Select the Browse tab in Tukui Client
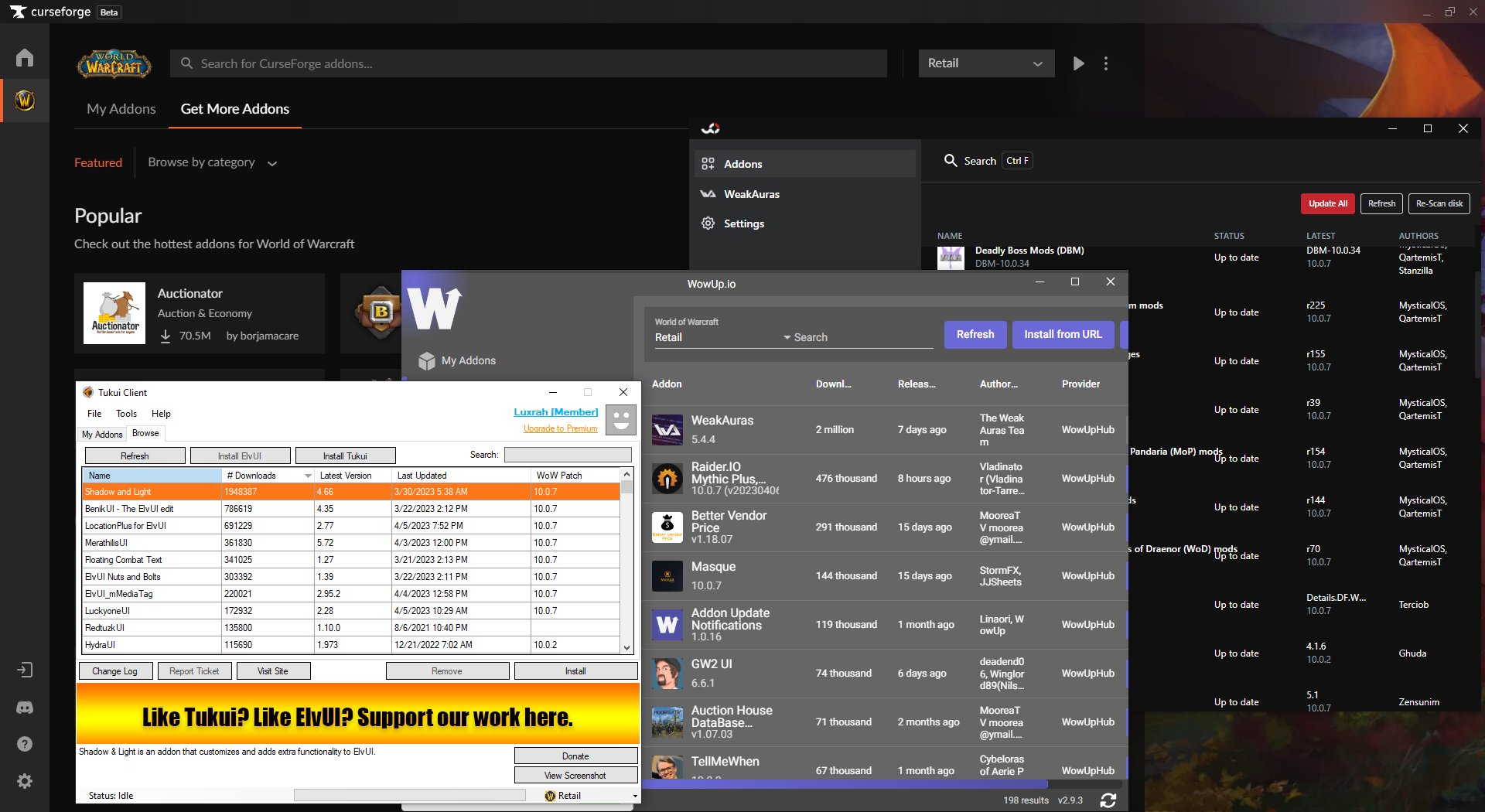The image size is (1485, 812). click(145, 433)
